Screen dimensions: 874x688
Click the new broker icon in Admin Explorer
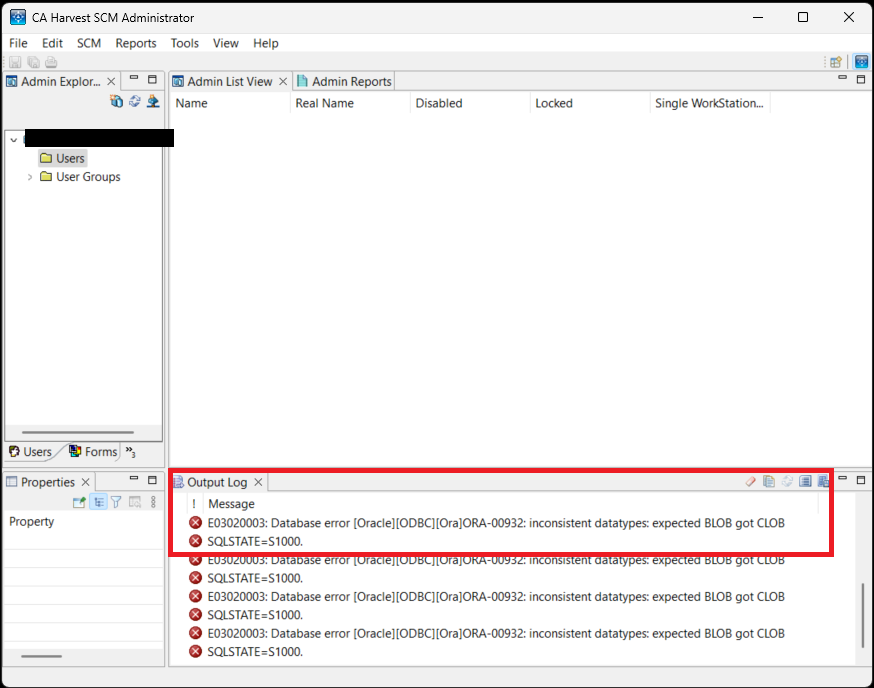point(116,101)
